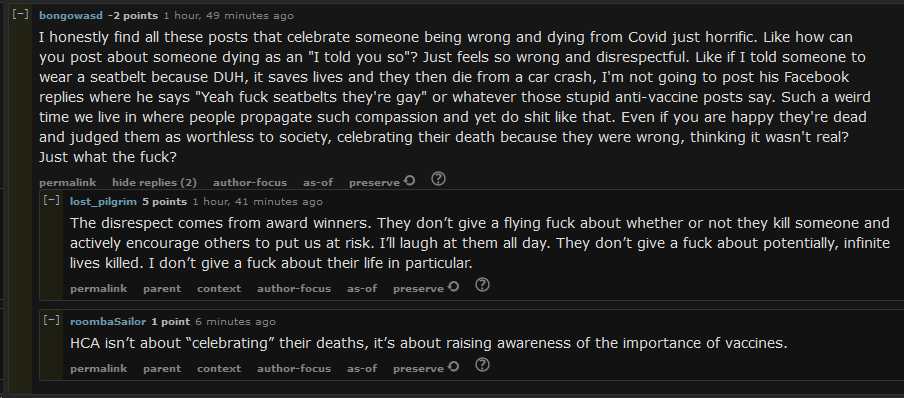Hide replies (2) on bongowasd's comment

coord(155,182)
